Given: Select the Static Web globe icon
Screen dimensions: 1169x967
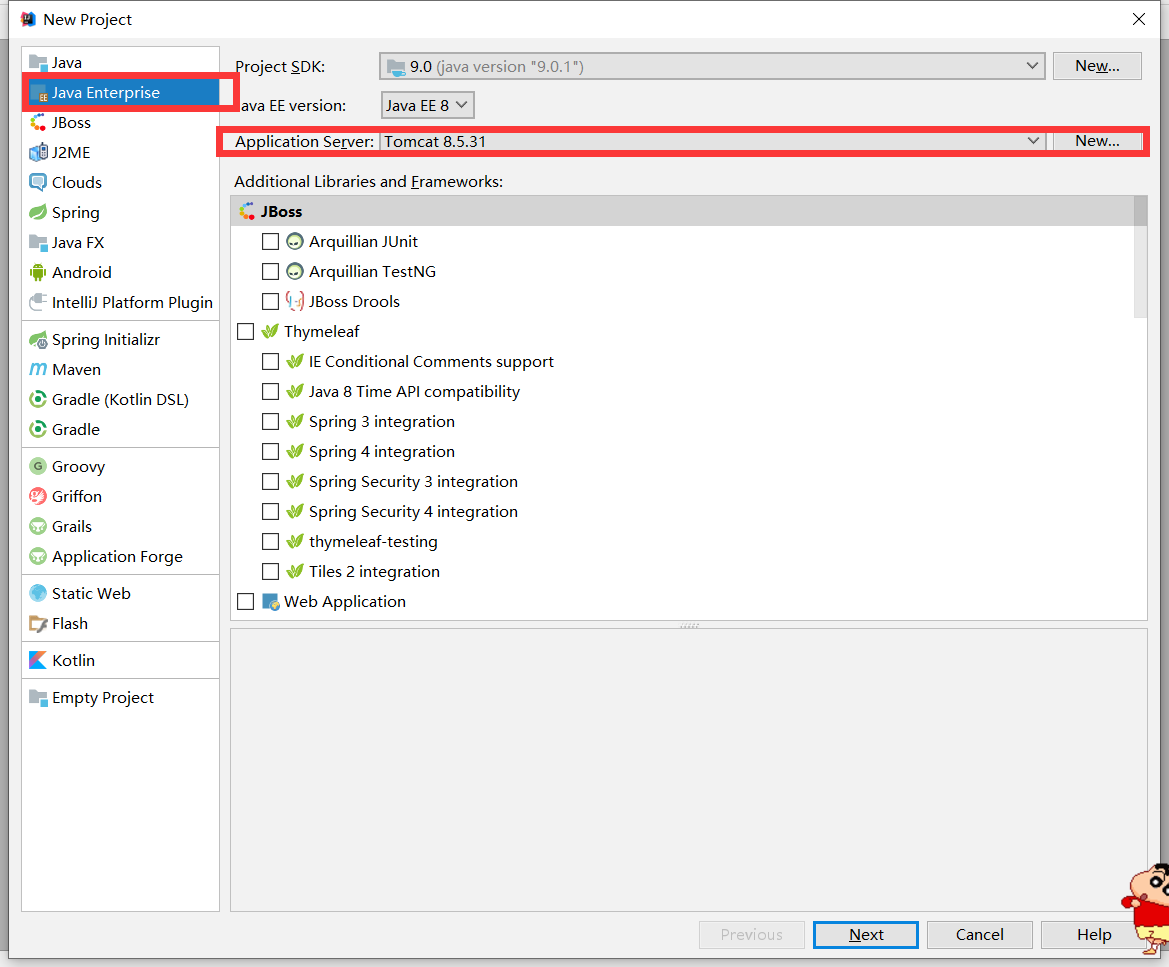Looking at the screenshot, I should 38,593.
